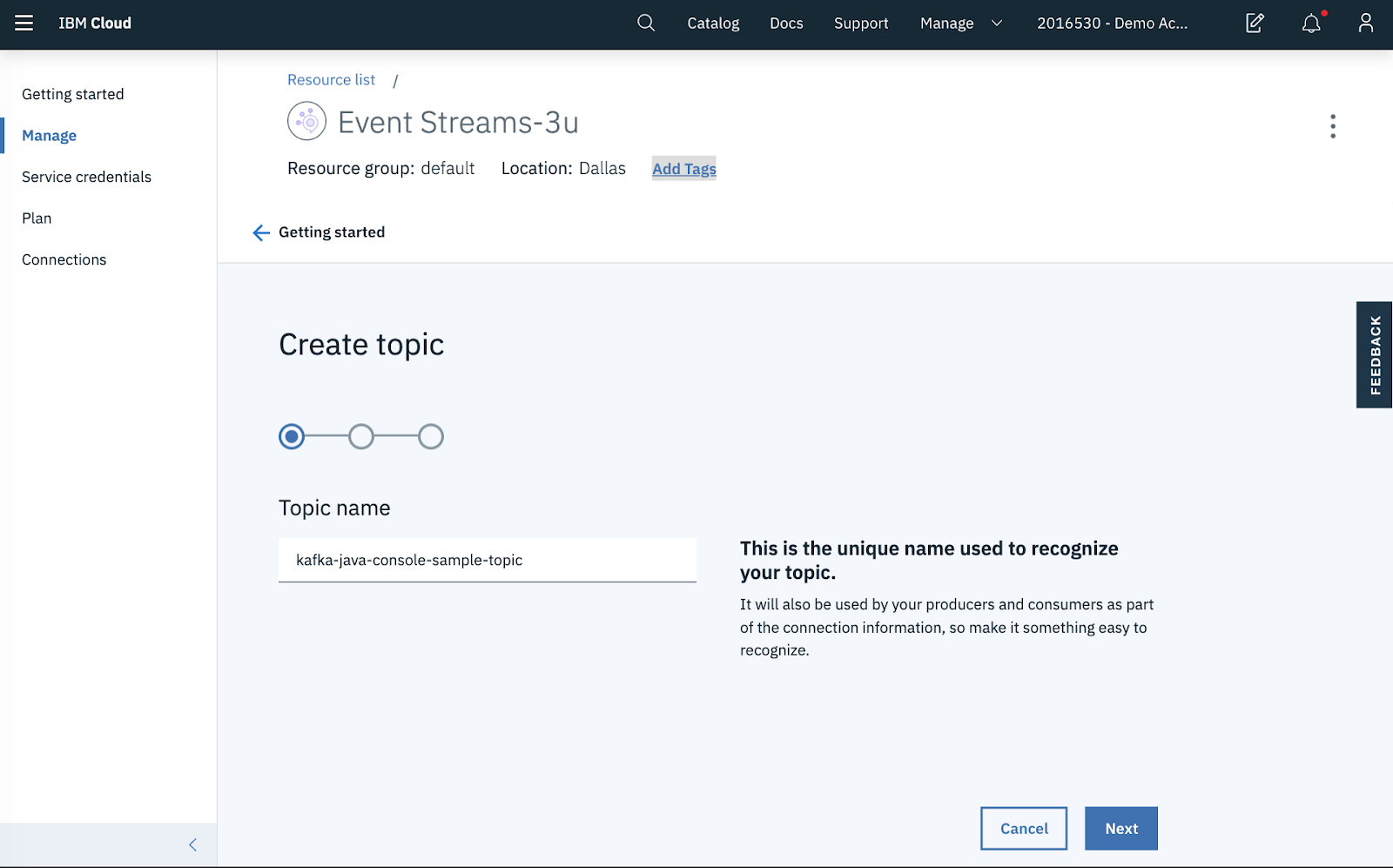
Task: Select Getting started in the sidebar
Action: (x=73, y=94)
